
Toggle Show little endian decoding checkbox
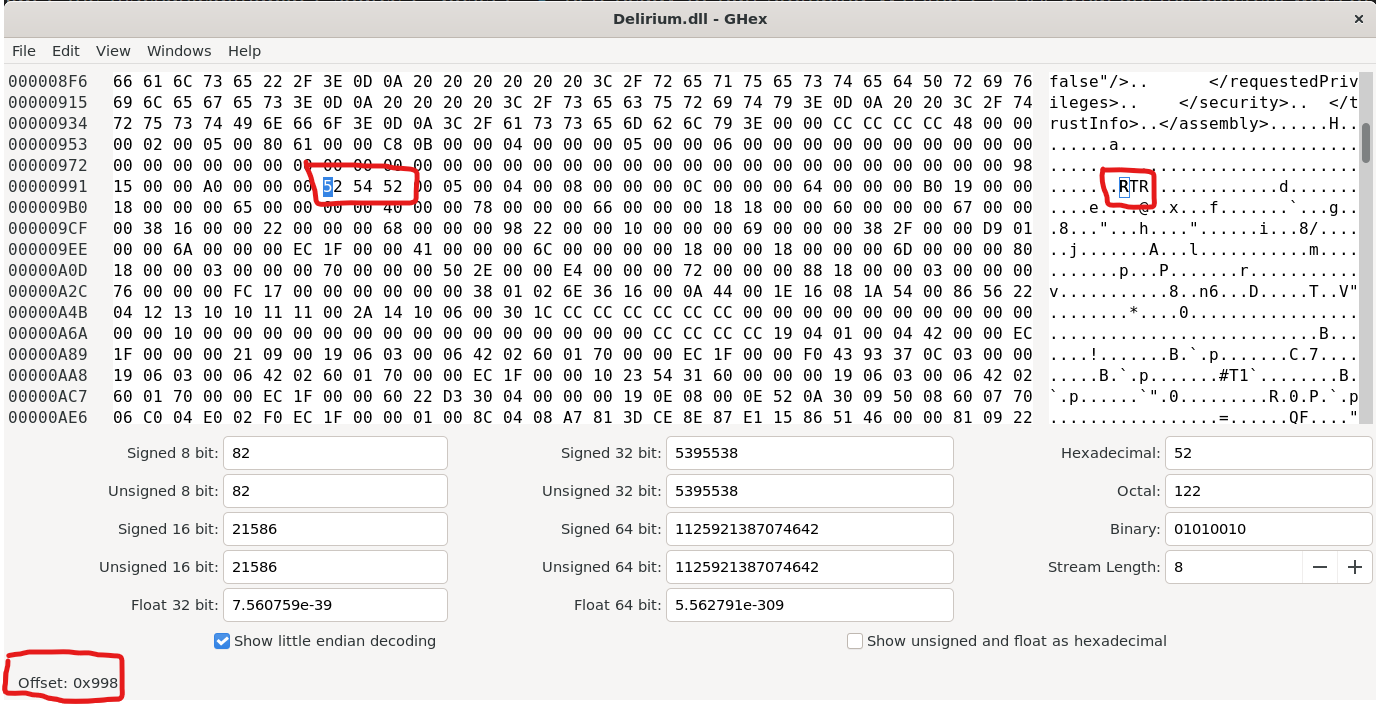click(x=223, y=641)
